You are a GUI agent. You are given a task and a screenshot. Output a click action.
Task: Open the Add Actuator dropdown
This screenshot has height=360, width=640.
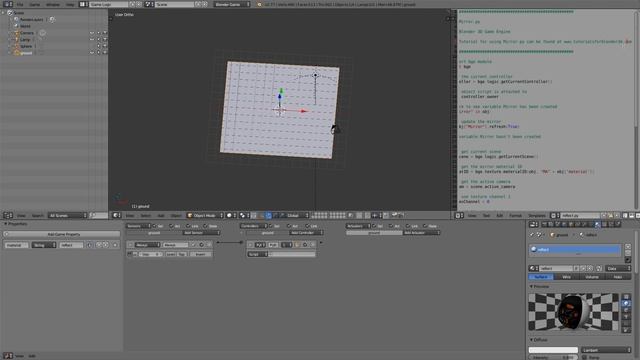click(x=421, y=233)
